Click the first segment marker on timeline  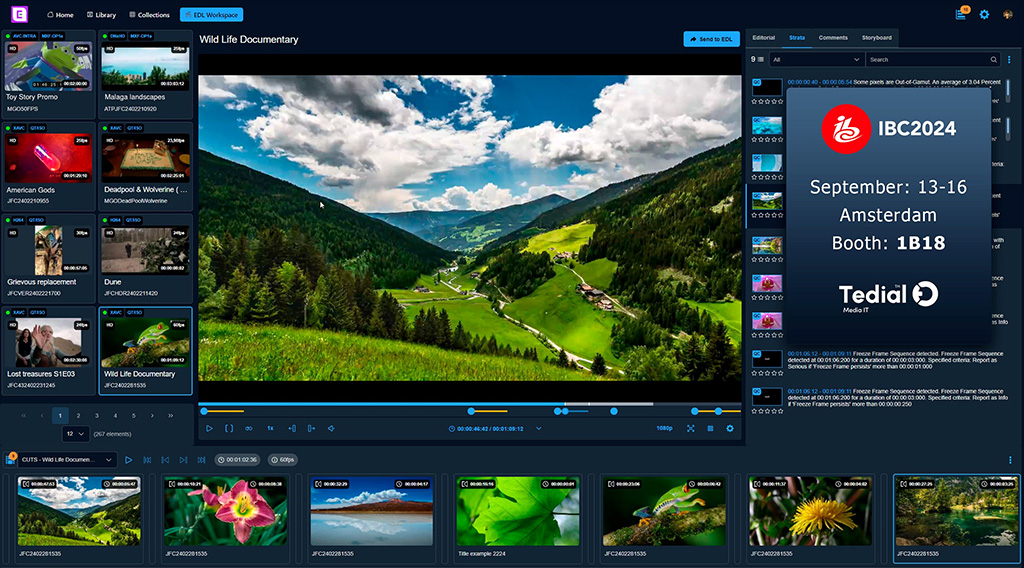click(204, 411)
